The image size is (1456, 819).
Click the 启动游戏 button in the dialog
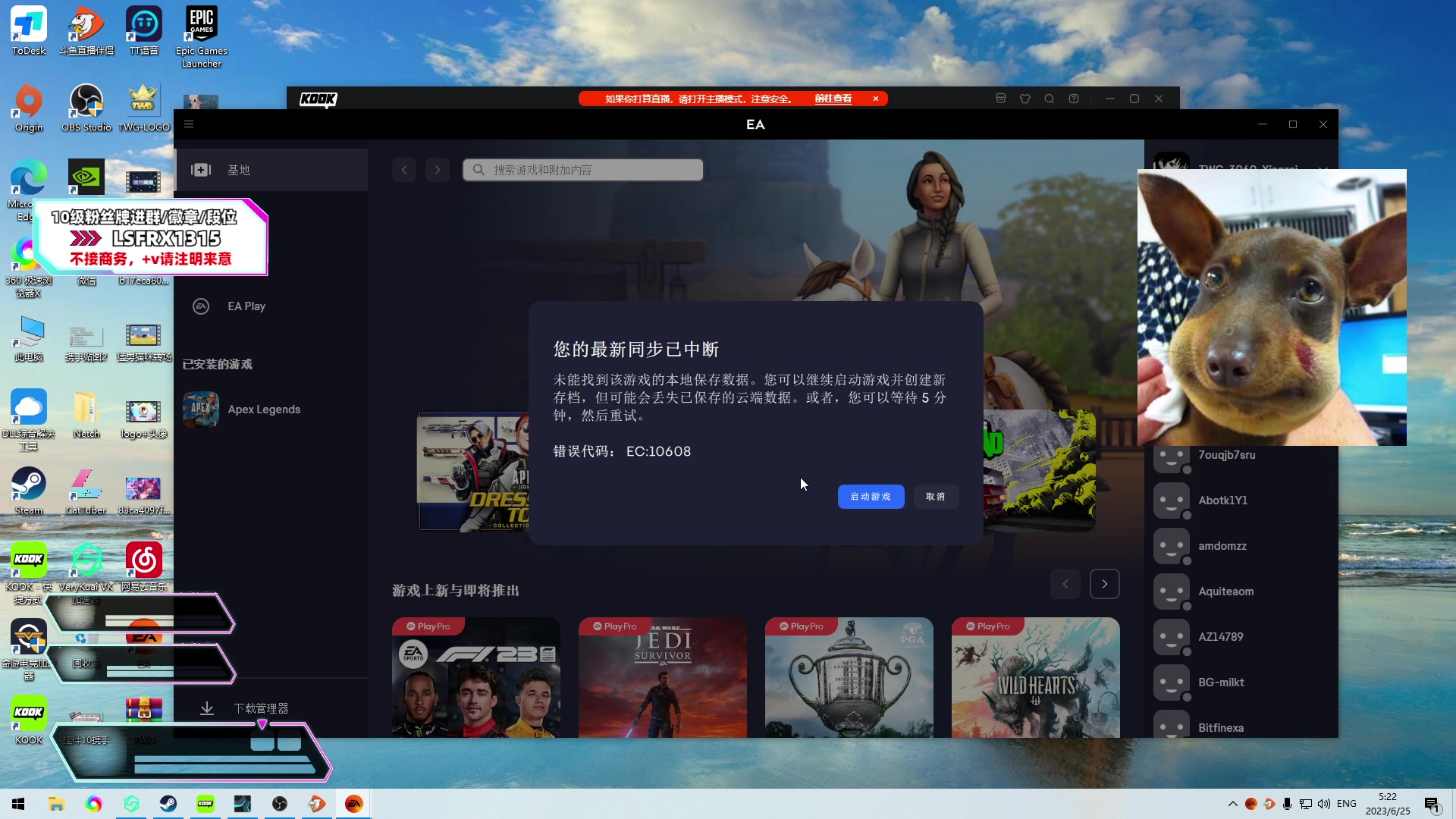pyautogui.click(x=871, y=497)
